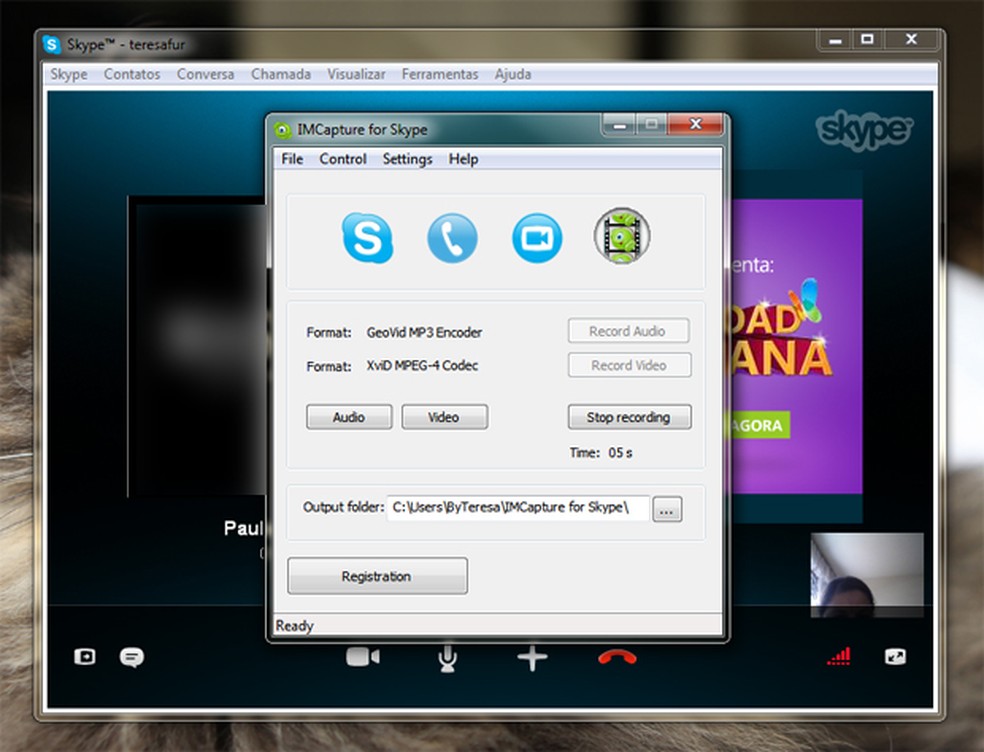984x752 pixels.
Task: Click the video camera icon in IMCapture
Action: [x=537, y=238]
